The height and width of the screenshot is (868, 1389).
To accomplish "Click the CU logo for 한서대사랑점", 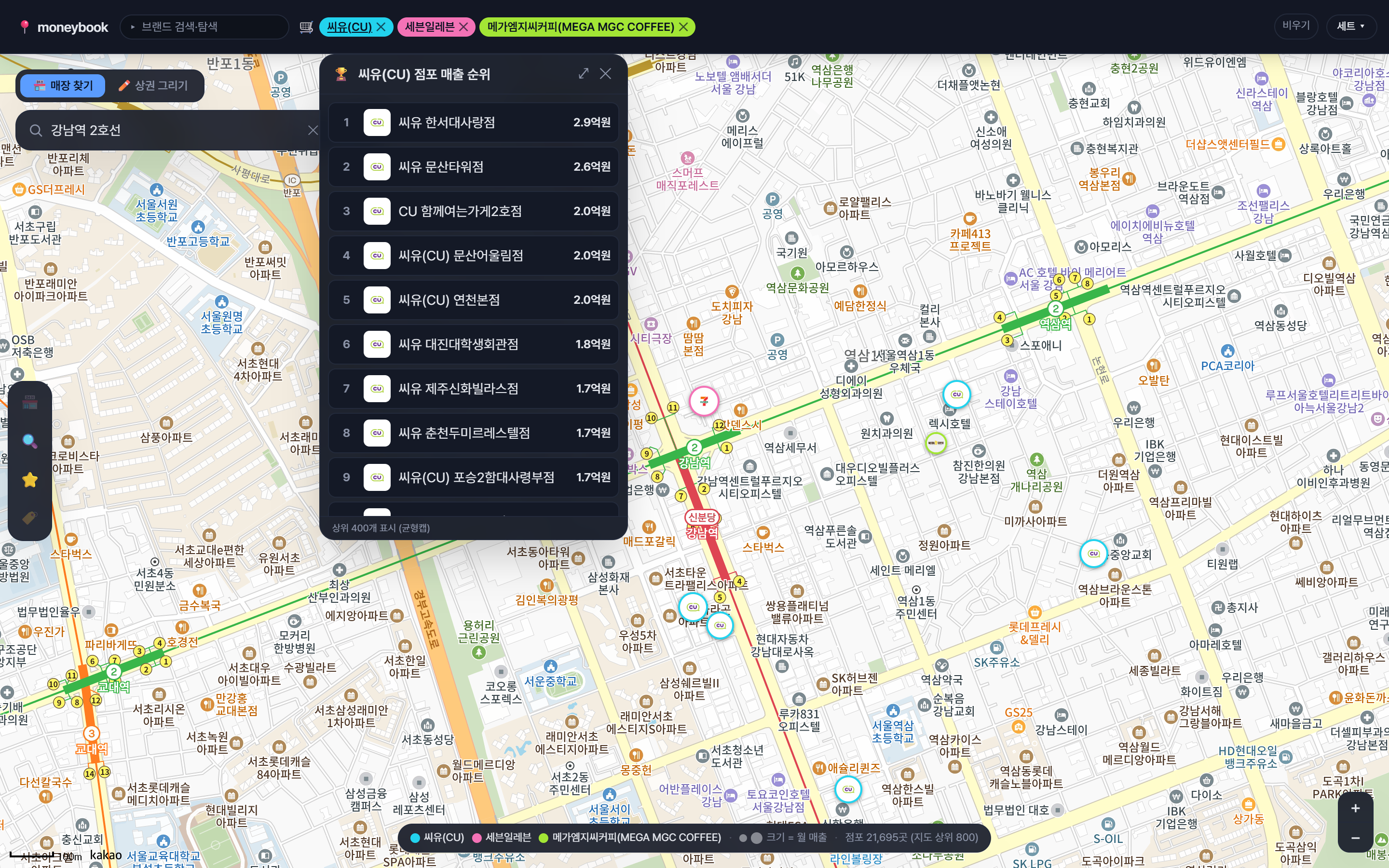I will (377, 122).
